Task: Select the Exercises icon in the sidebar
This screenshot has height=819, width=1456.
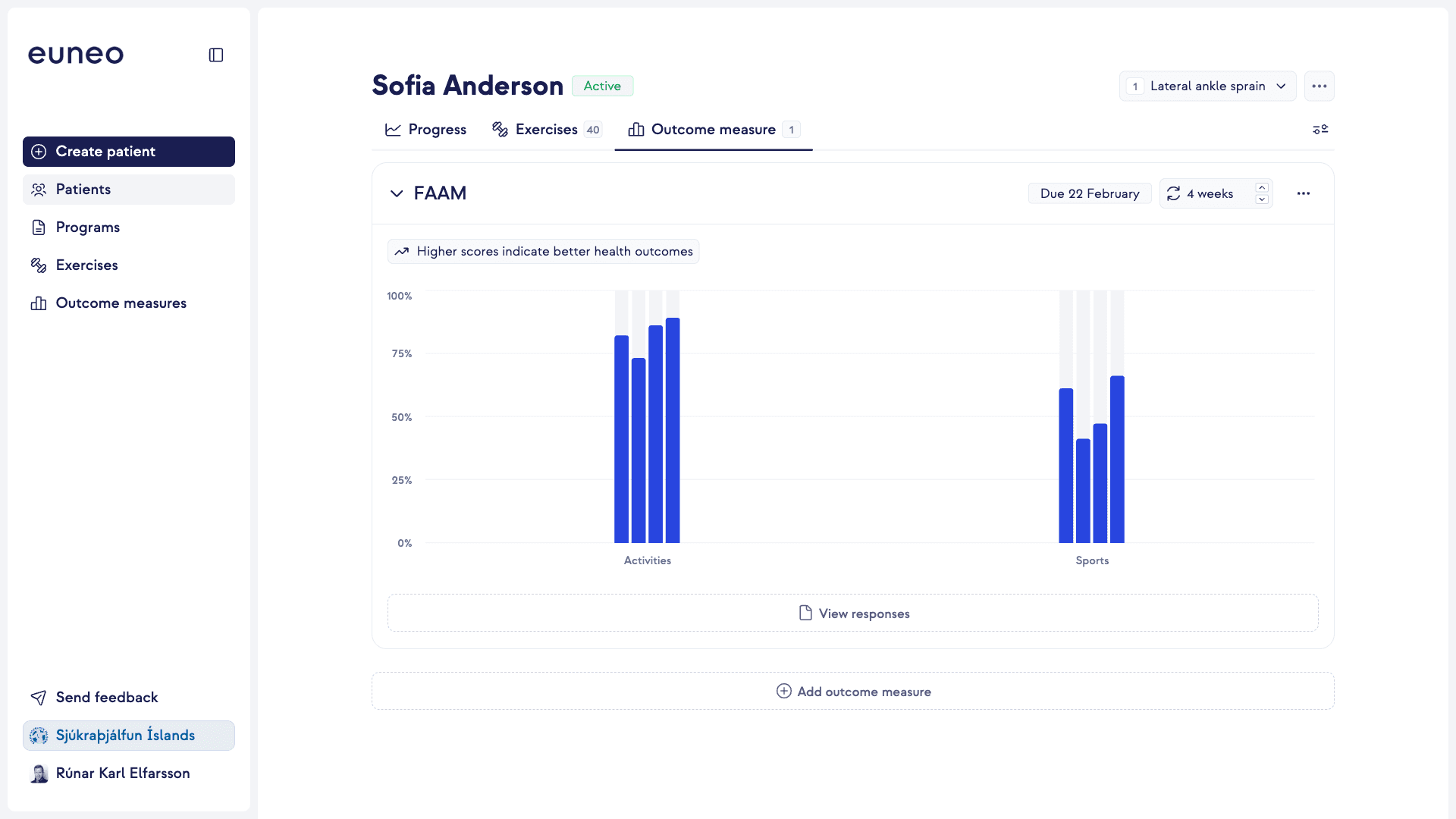Action: point(38,265)
